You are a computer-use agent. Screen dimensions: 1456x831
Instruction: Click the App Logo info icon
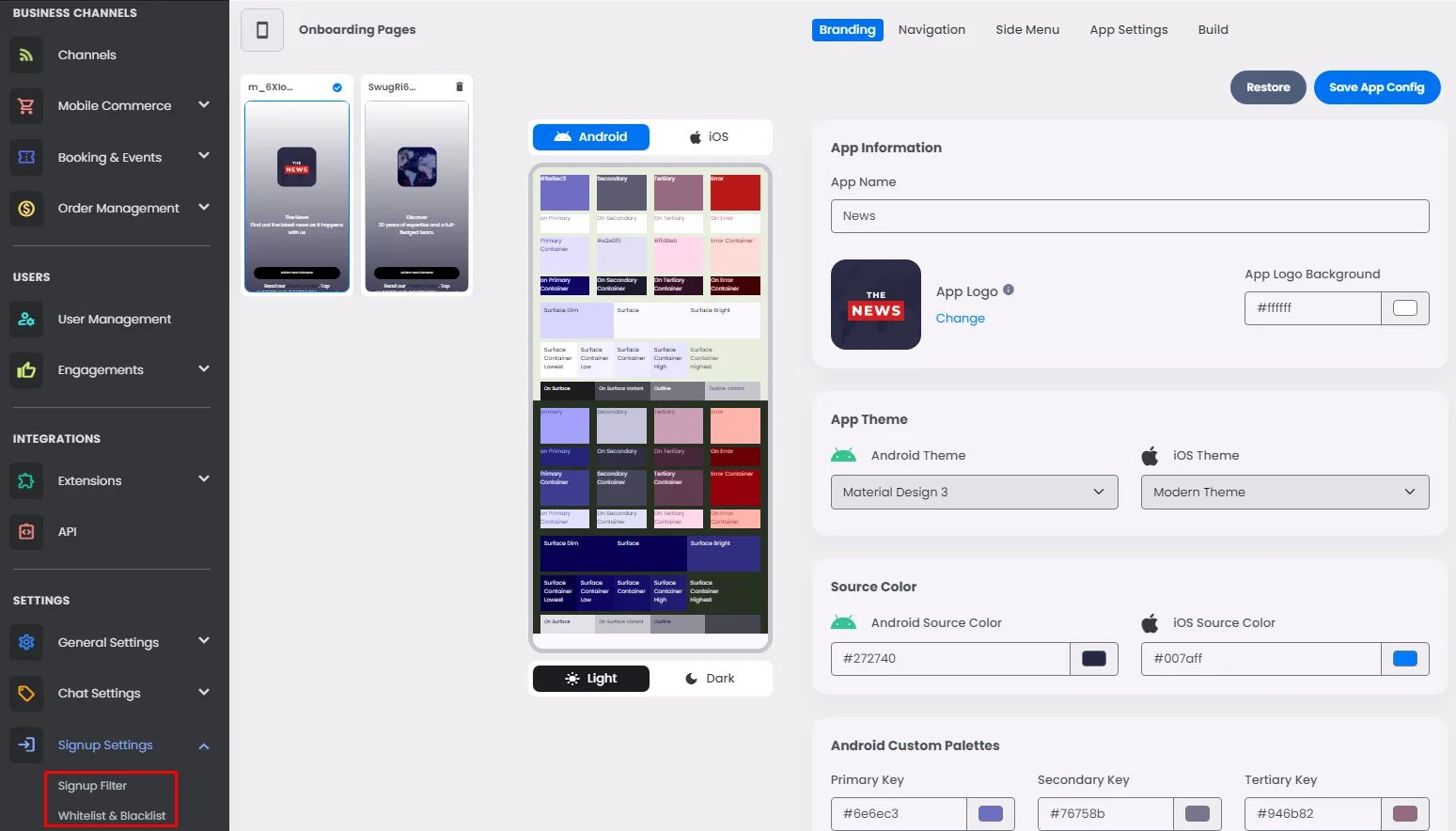coord(1009,290)
